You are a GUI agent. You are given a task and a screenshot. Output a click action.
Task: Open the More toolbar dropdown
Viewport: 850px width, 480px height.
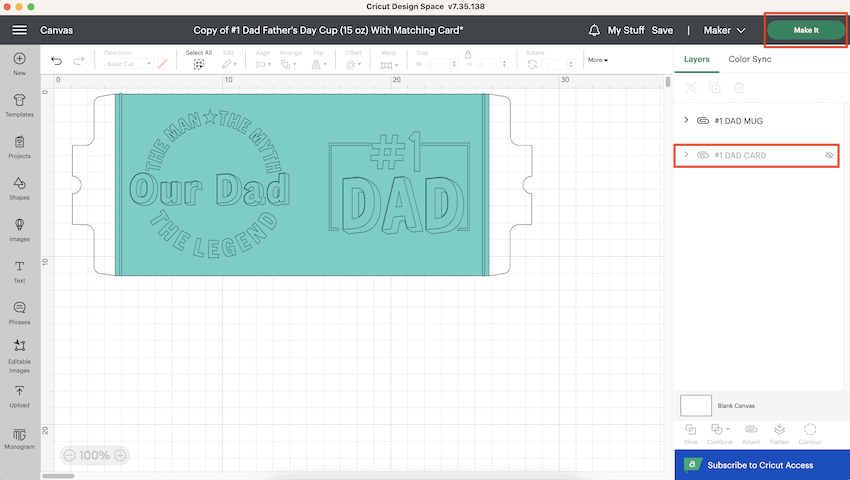tap(598, 60)
